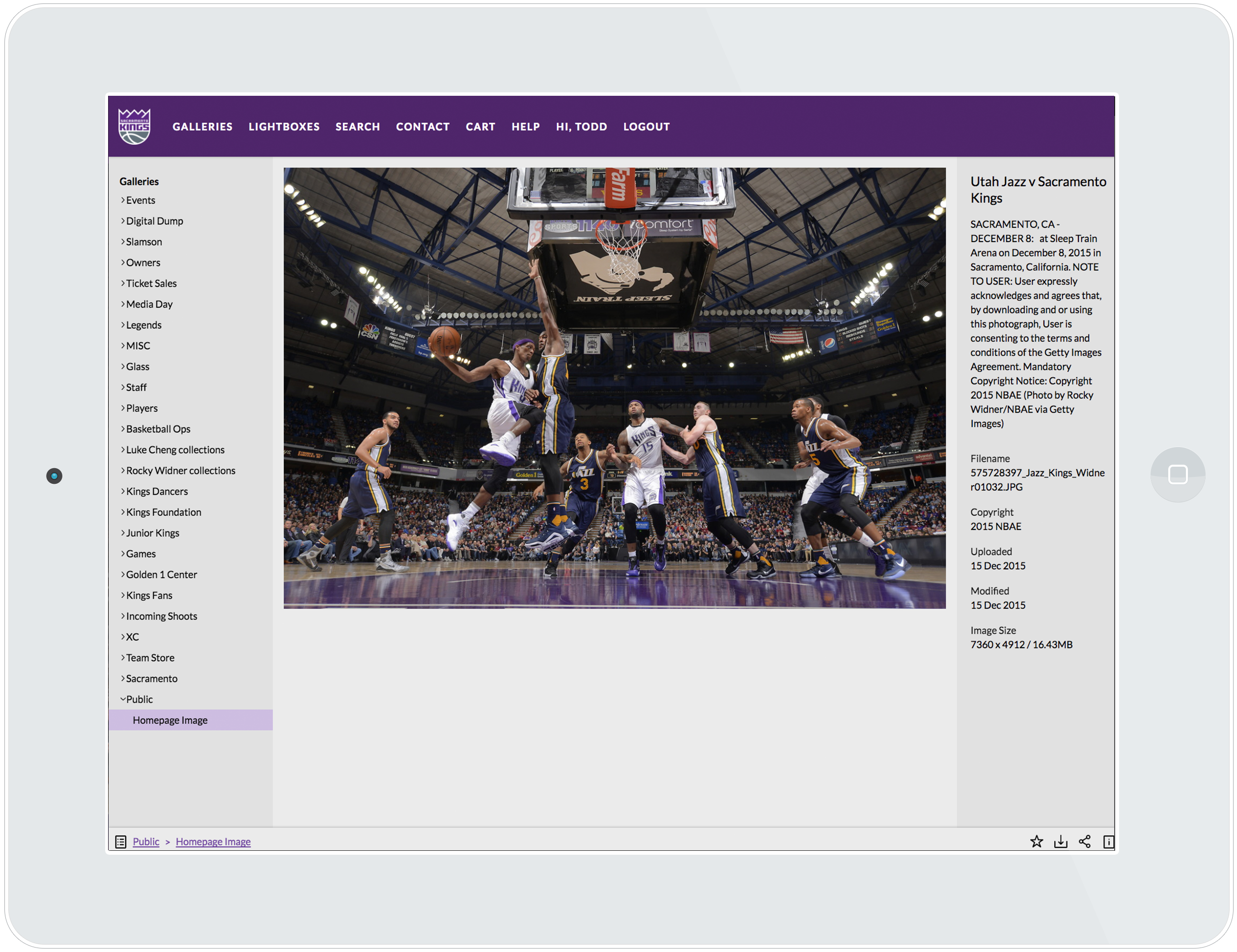The height and width of the screenshot is (952, 1237).
Task: Click the Homepage Image breadcrumb link
Action: (213, 841)
